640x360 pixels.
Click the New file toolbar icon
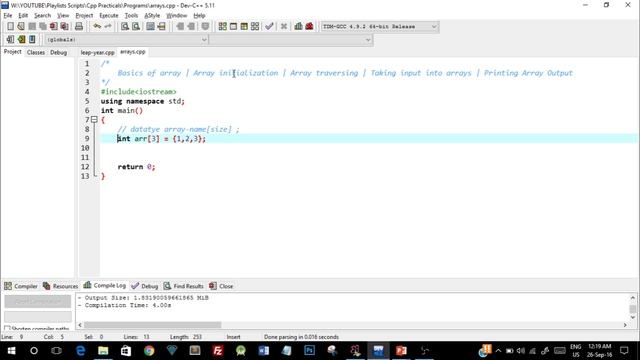coord(10,27)
